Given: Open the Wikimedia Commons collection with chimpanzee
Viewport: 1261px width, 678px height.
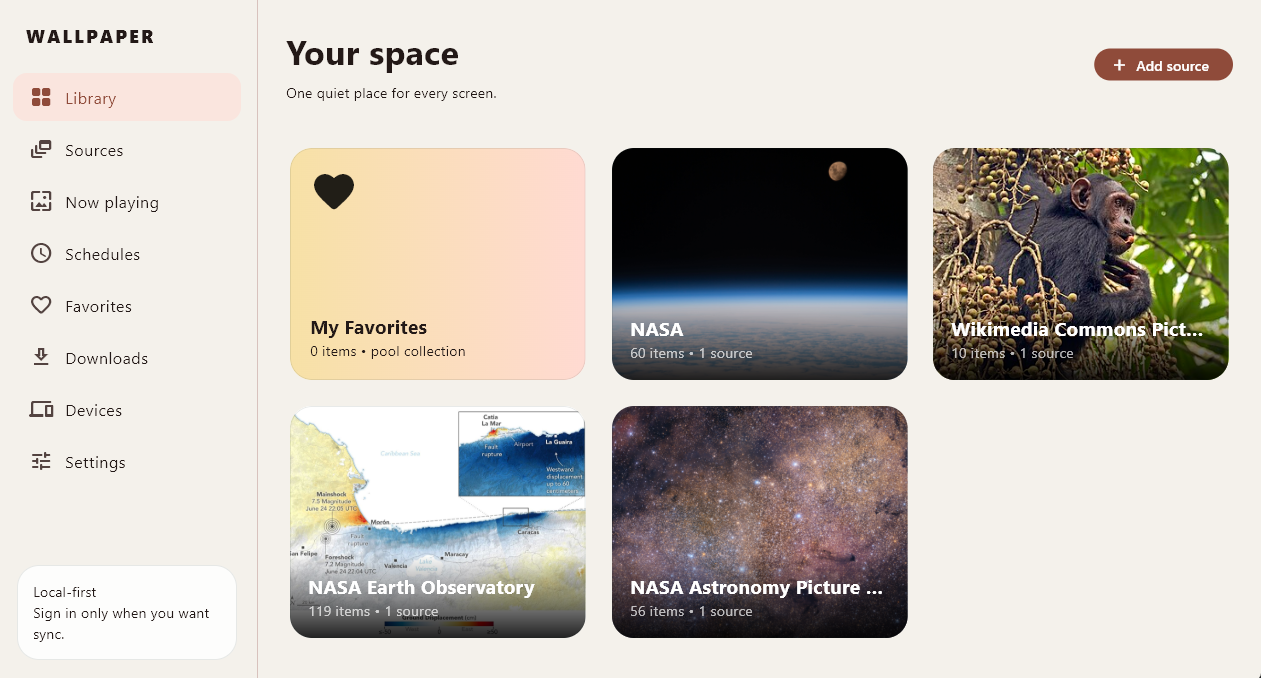Looking at the screenshot, I should [x=1081, y=264].
